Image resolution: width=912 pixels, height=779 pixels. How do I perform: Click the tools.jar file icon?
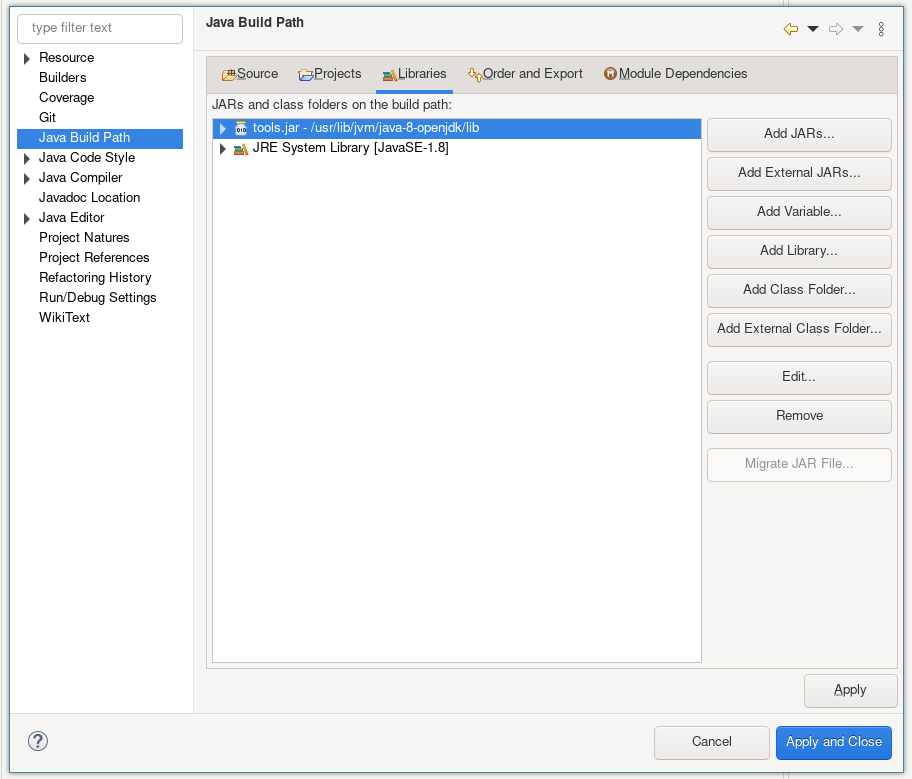240,128
